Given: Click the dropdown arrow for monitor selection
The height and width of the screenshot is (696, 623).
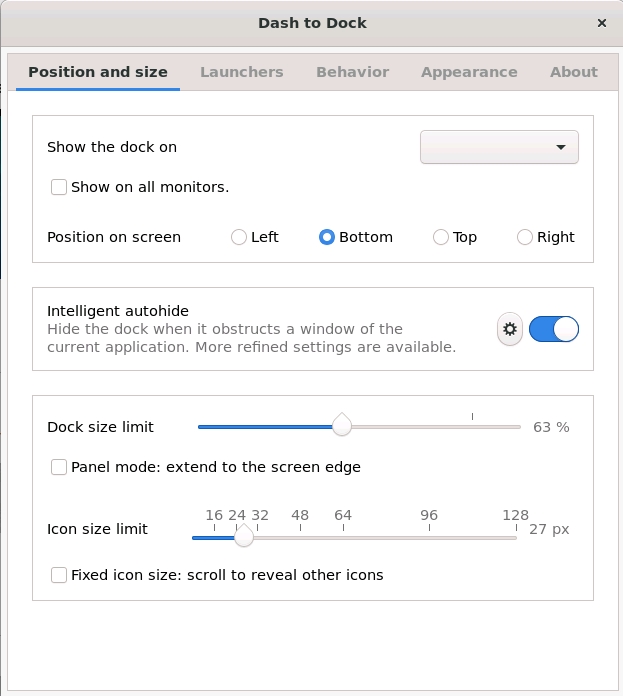Looking at the screenshot, I should tap(561, 147).
